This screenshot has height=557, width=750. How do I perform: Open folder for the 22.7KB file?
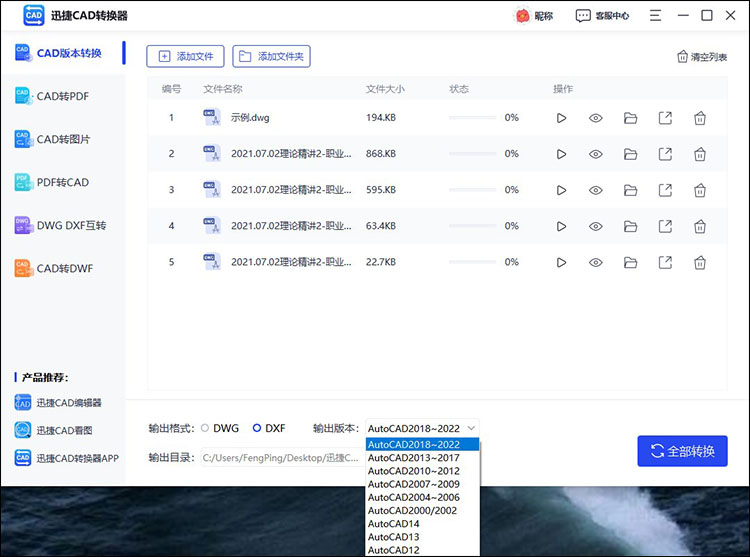[630, 262]
